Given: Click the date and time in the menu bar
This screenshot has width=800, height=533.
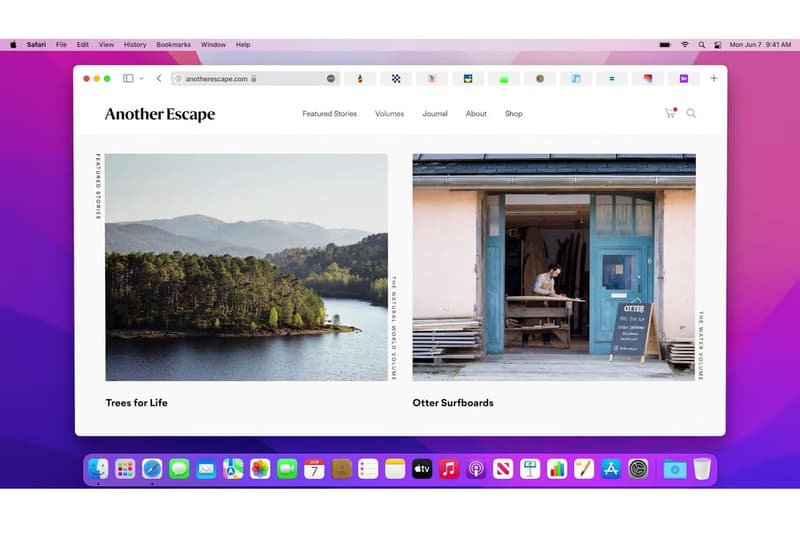Looking at the screenshot, I should tap(760, 45).
